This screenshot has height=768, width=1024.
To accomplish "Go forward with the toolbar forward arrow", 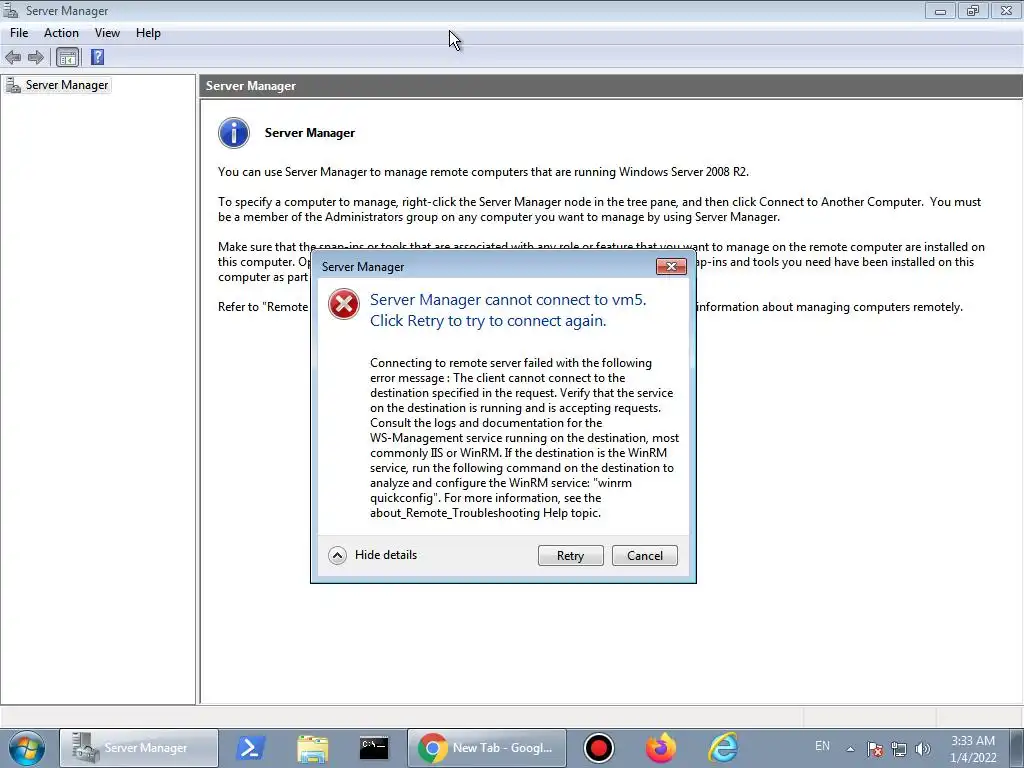I will point(36,57).
